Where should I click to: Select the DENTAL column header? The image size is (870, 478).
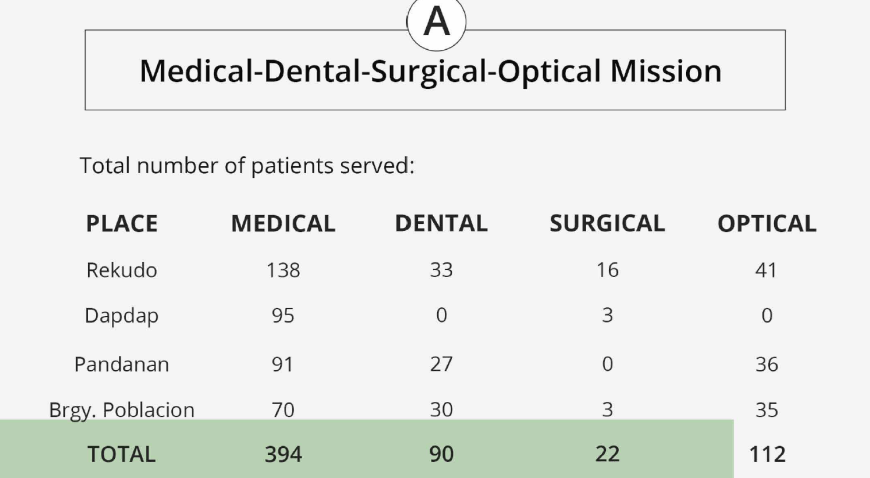(441, 224)
